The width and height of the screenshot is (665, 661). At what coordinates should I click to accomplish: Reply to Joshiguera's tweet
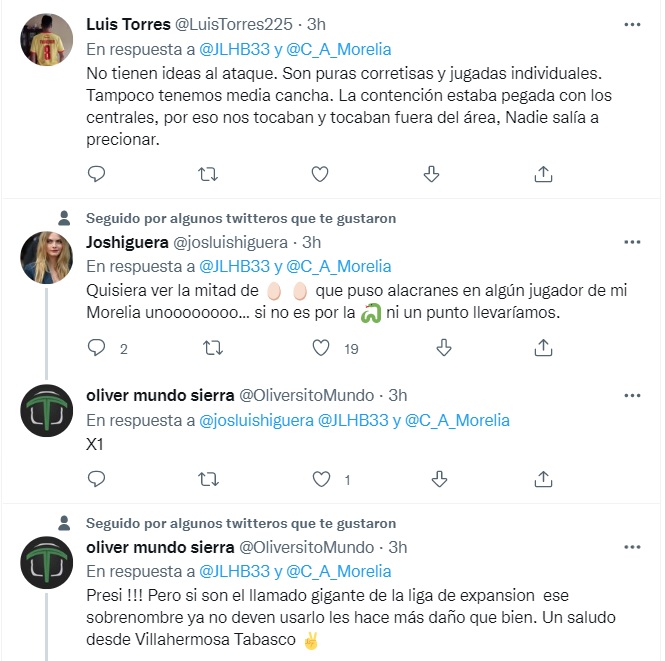[x=97, y=347]
